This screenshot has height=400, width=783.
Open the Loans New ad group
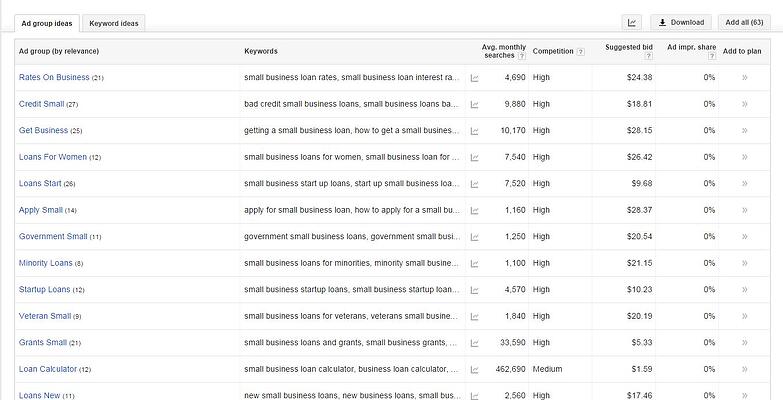click(39, 395)
